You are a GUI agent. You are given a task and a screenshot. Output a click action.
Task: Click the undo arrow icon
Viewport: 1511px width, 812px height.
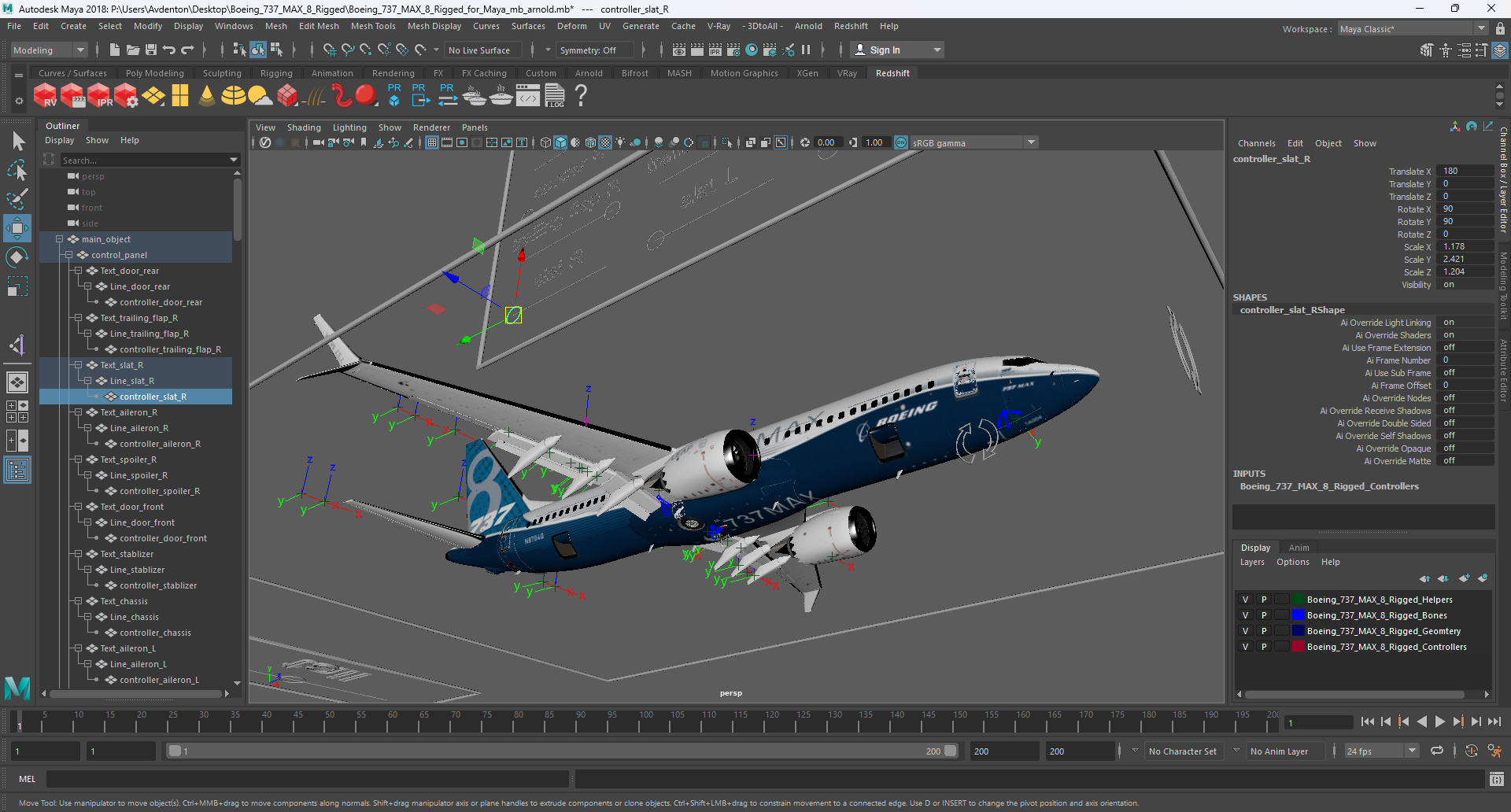tap(169, 50)
